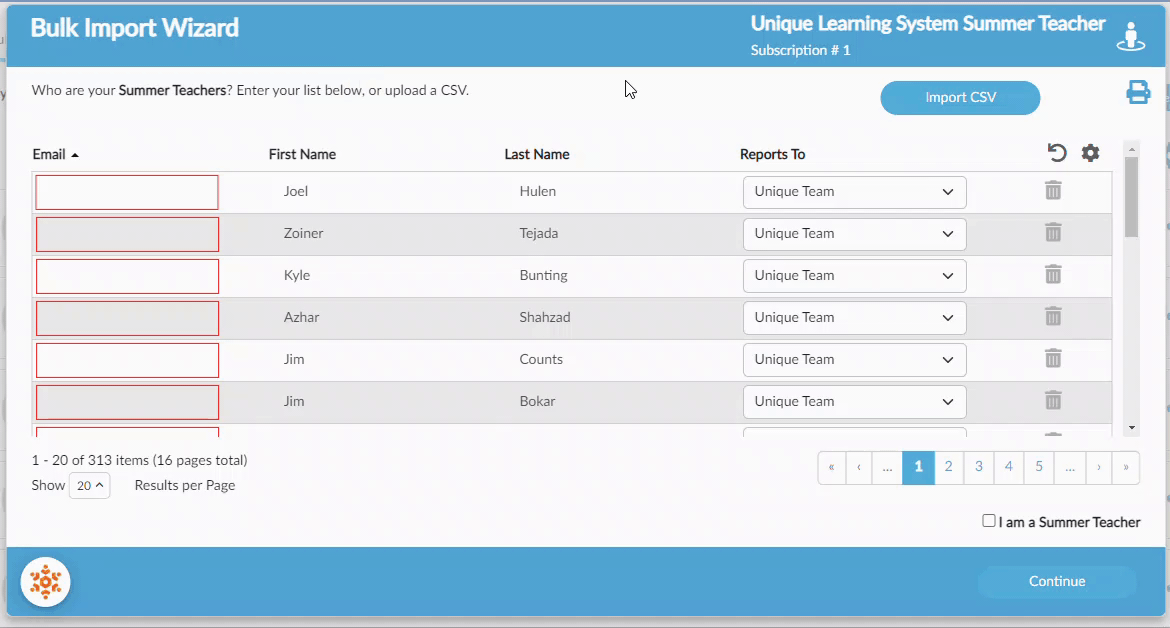1170x628 pixels.
Task: Delete the Azhar Shahzad row
Action: tap(1053, 317)
